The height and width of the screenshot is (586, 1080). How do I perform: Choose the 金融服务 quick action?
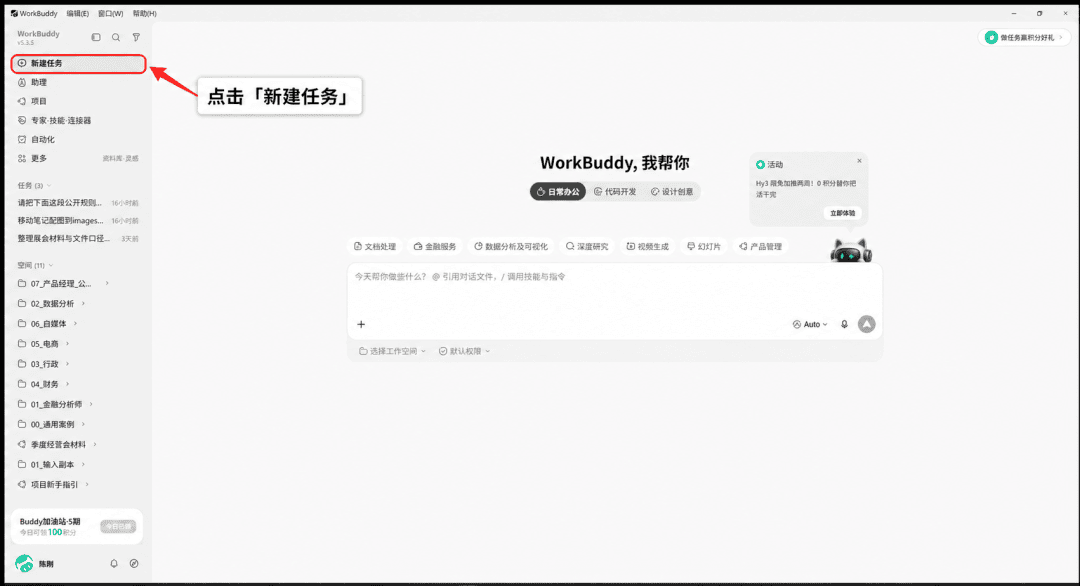pyautogui.click(x=435, y=247)
